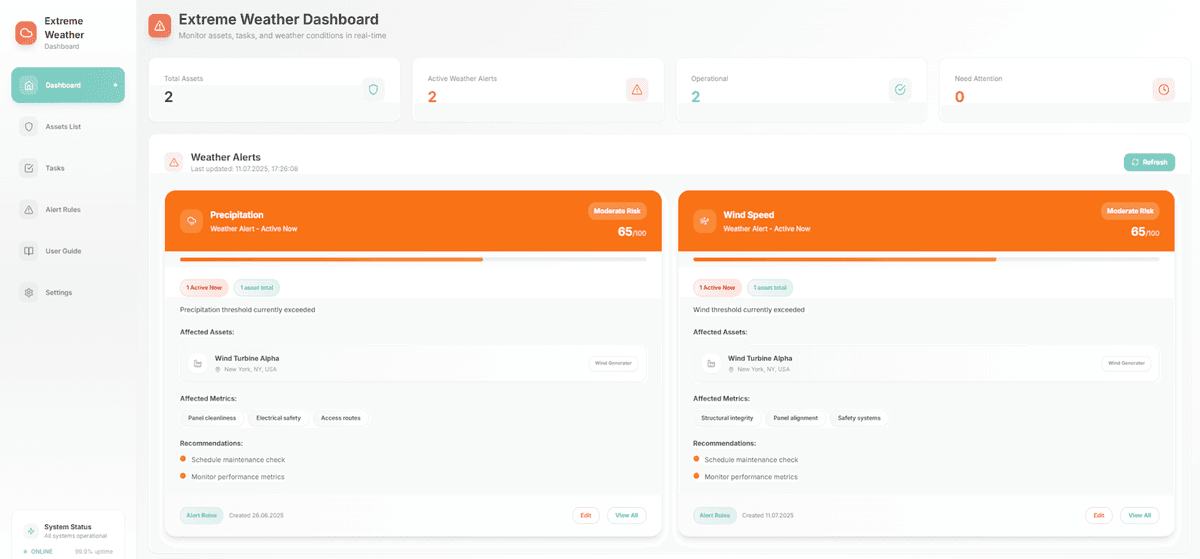Click the warning triangle on Active Weather Alerts card

(x=636, y=89)
